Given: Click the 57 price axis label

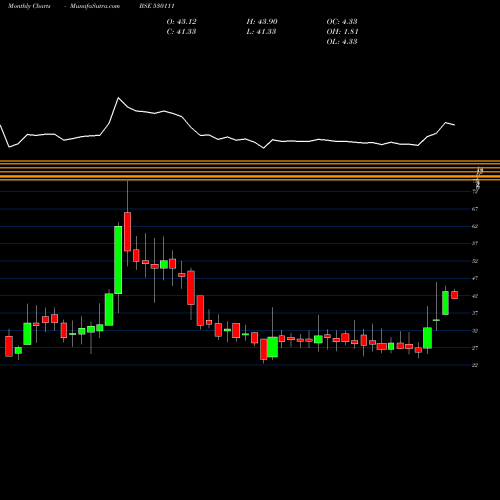Looking at the screenshot, I should (x=475, y=244).
